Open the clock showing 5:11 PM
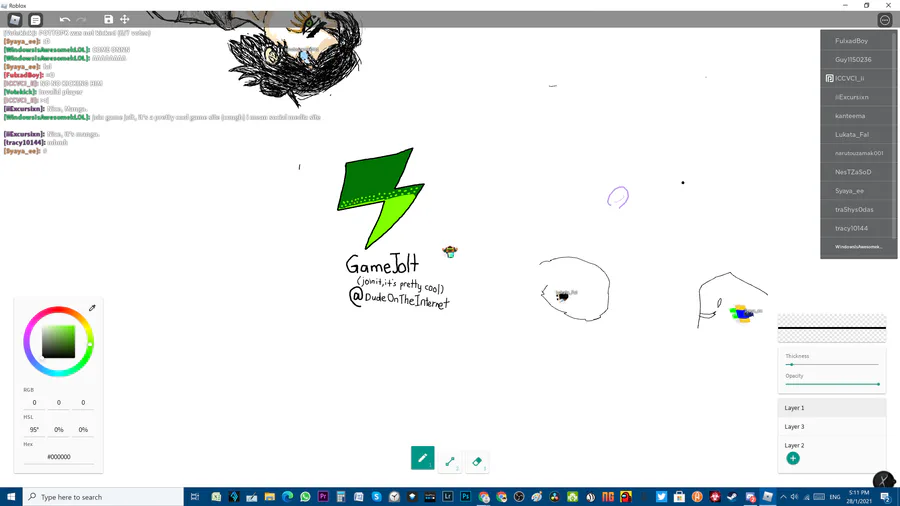This screenshot has height=506, width=900. click(x=859, y=497)
